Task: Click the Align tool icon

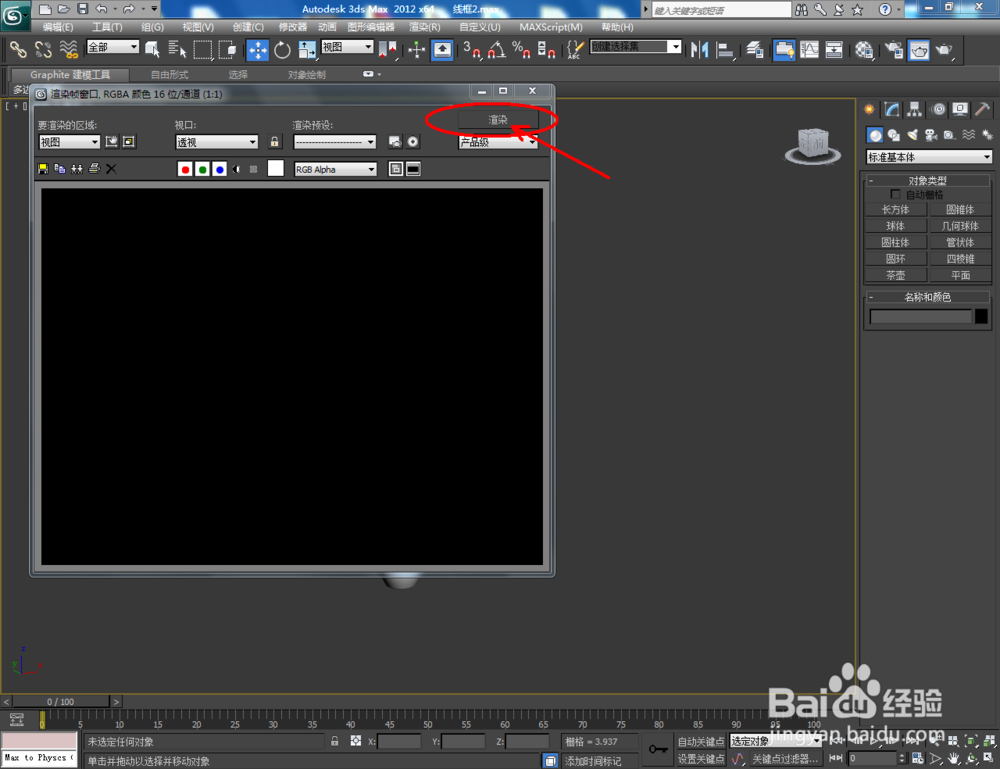Action: (x=725, y=49)
